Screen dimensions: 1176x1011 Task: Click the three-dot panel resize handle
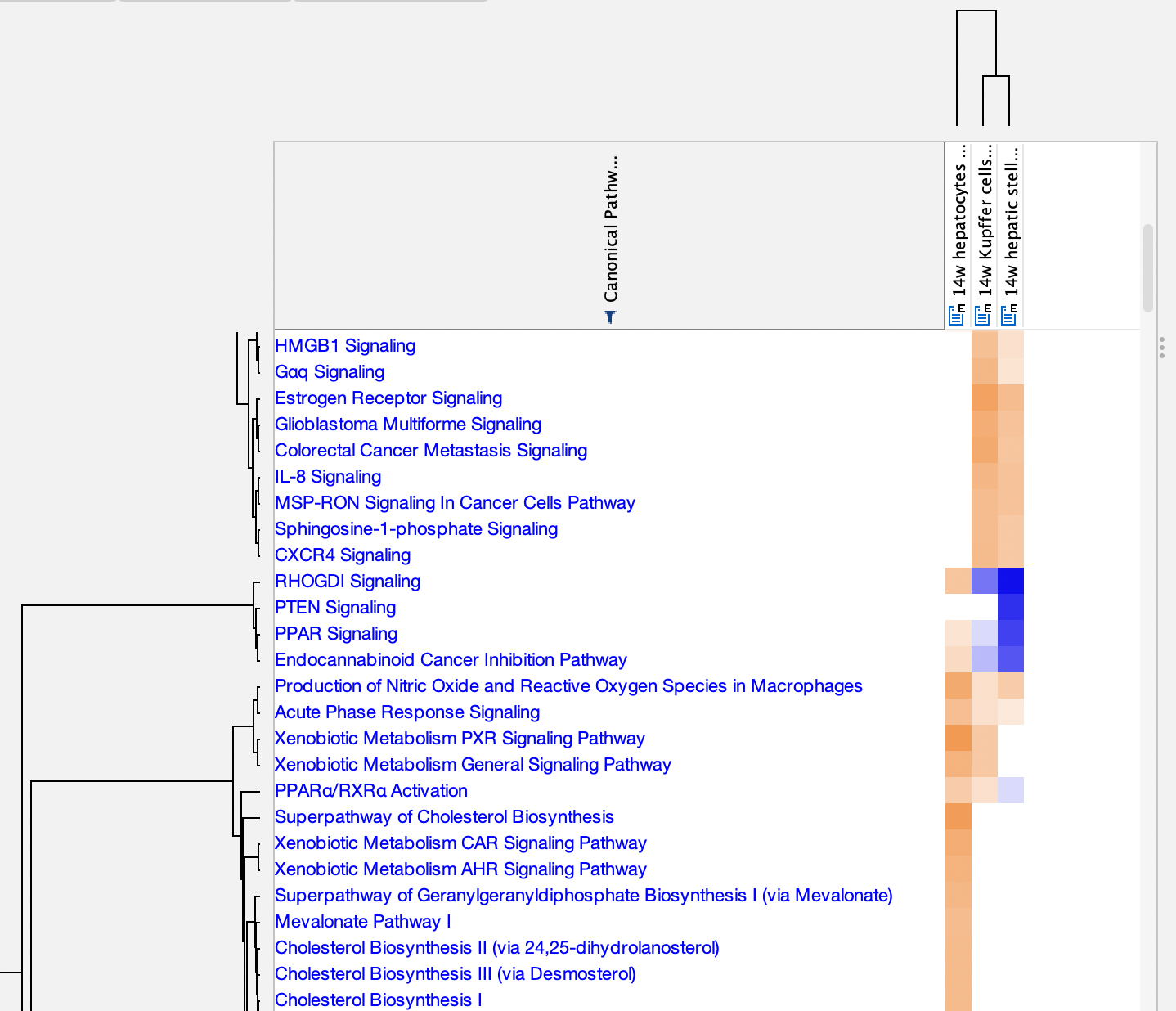click(x=1162, y=347)
